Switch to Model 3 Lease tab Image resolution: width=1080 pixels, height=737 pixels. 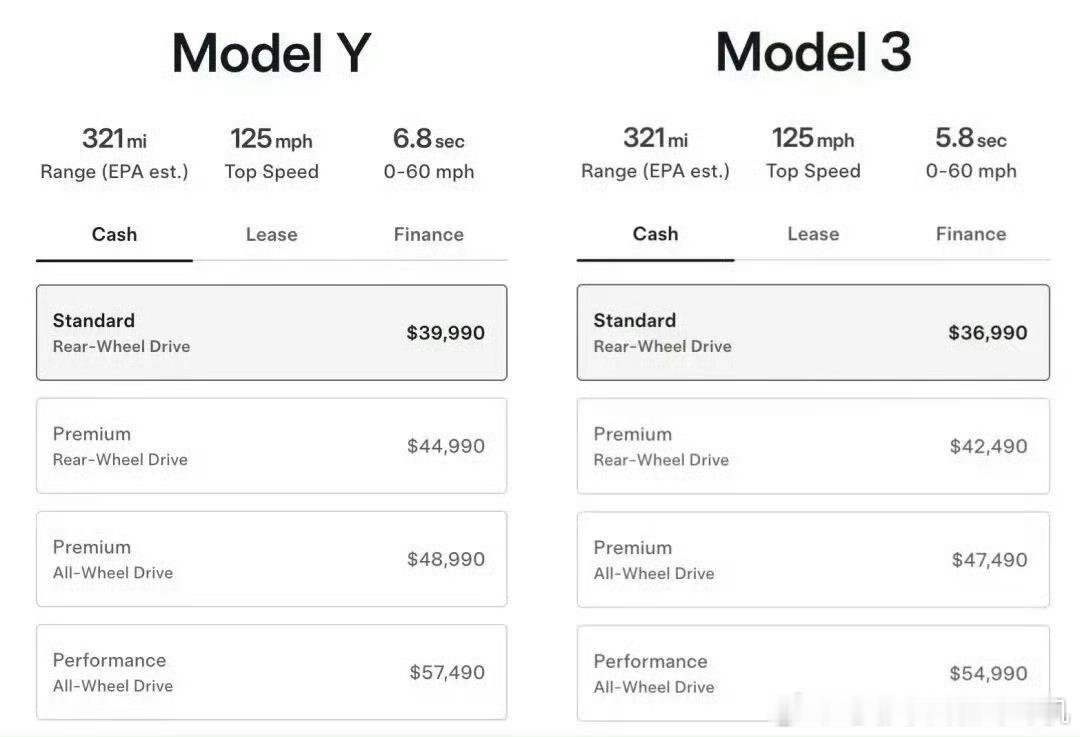click(812, 234)
